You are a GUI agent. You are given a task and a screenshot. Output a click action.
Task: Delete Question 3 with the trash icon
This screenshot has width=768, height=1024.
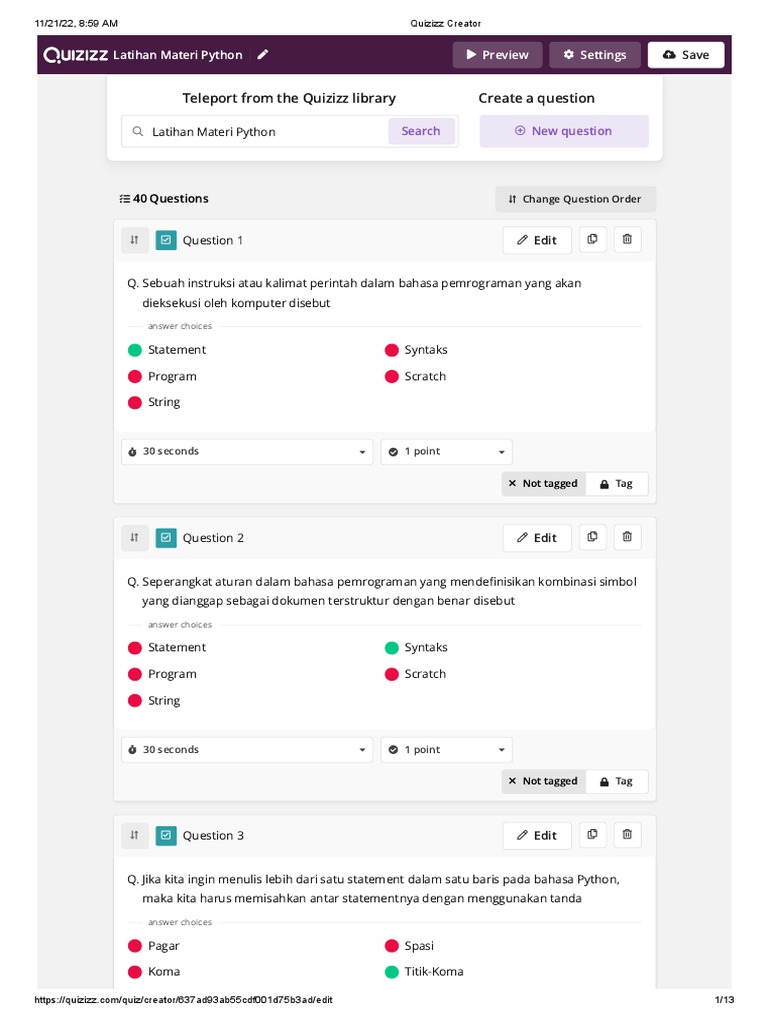click(627, 835)
